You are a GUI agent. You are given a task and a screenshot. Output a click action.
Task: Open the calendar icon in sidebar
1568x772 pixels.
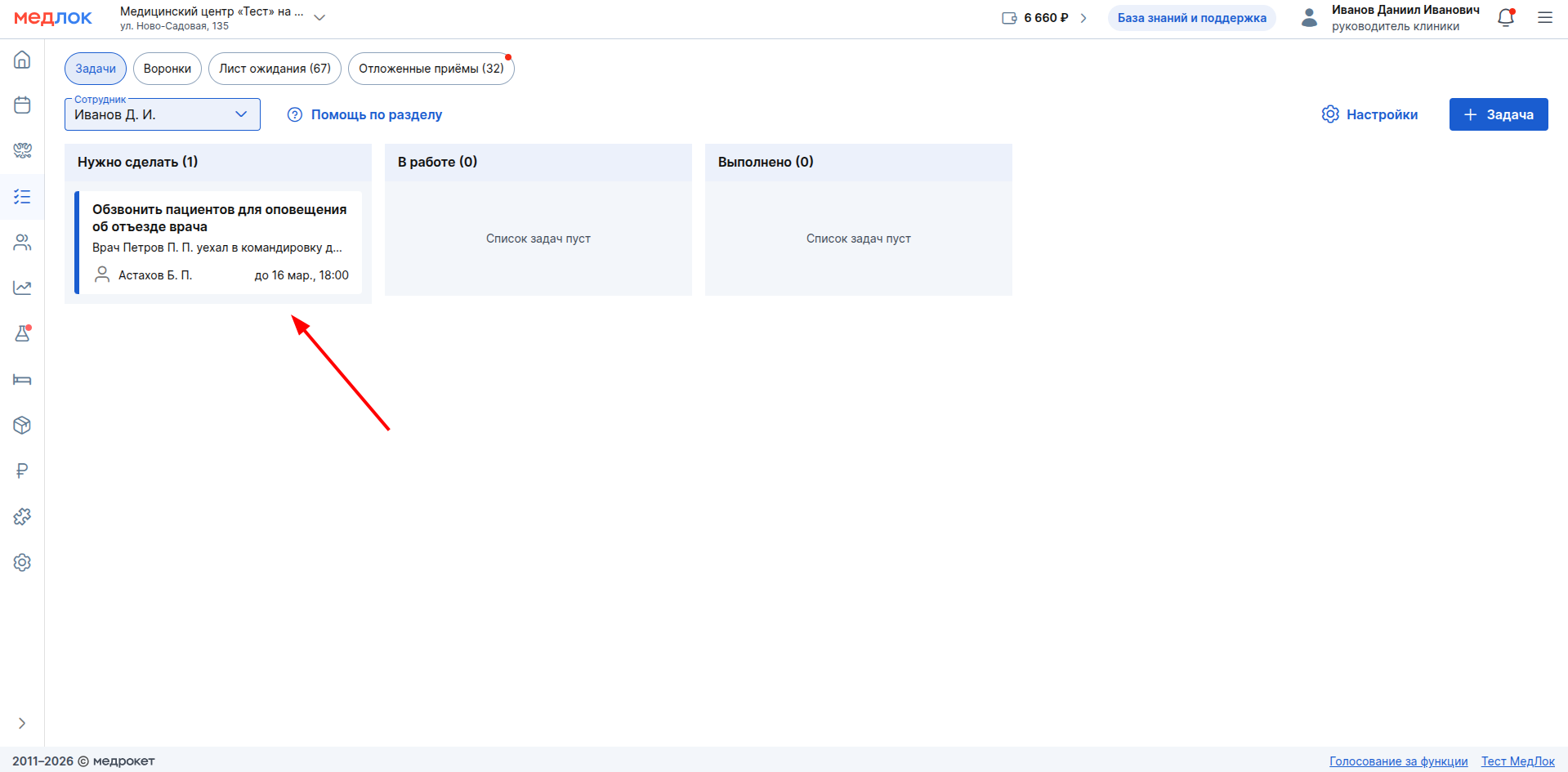click(22, 105)
